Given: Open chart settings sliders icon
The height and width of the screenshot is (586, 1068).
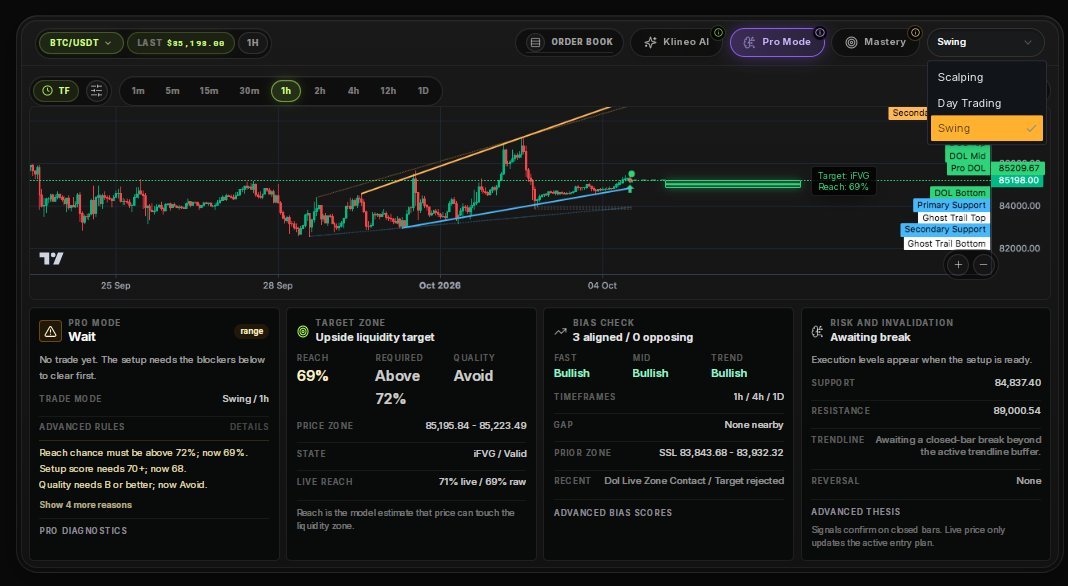Looking at the screenshot, I should [97, 91].
